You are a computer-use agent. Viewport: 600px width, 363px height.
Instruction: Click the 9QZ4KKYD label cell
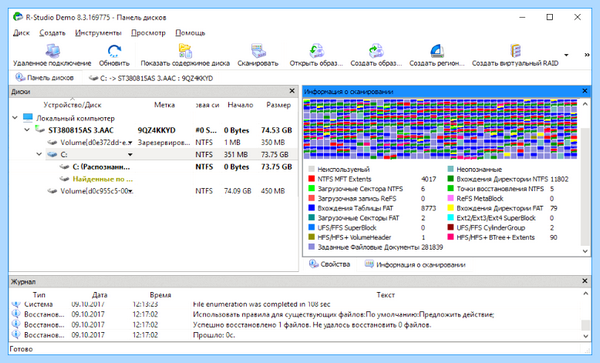[x=157, y=130]
